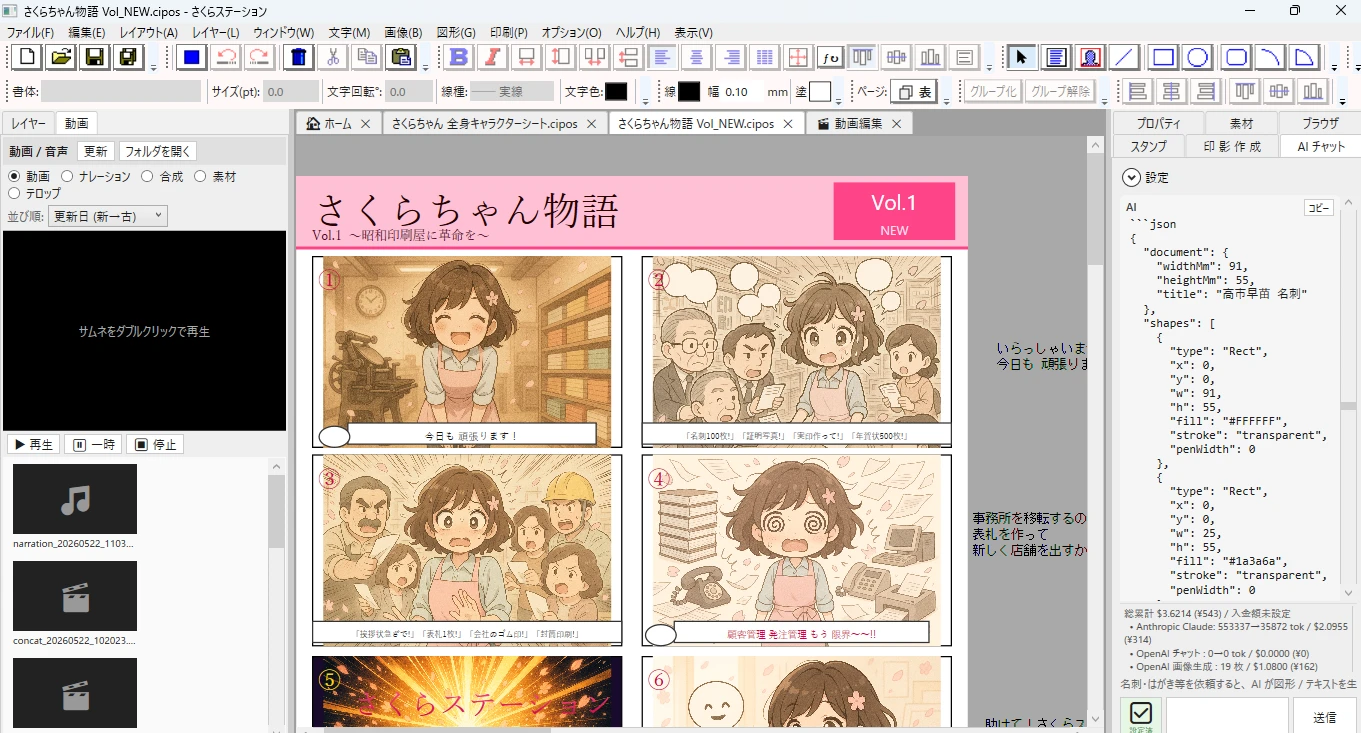This screenshot has height=733, width=1361.
Task: Open the 線 black line color swatch
Action: coord(689,92)
